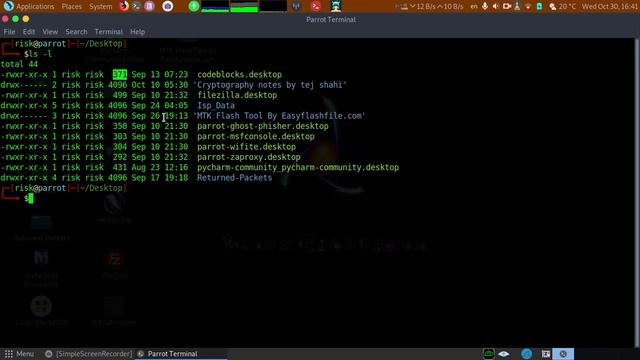This screenshot has height=360, width=640.
Task: Click the dark blank system monitor graph
Action: click(273, 6)
